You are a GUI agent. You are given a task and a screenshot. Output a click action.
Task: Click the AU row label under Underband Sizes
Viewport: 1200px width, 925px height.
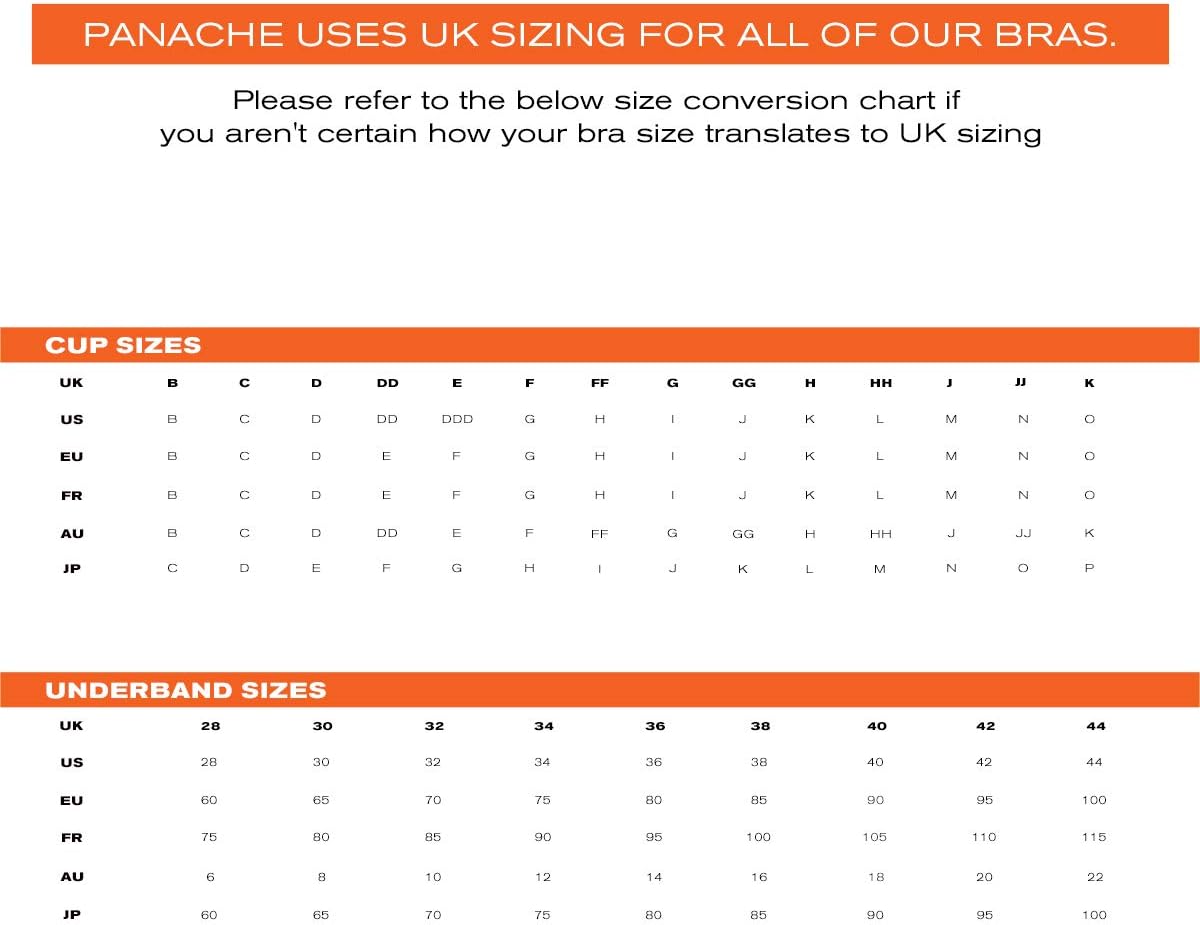[72, 877]
